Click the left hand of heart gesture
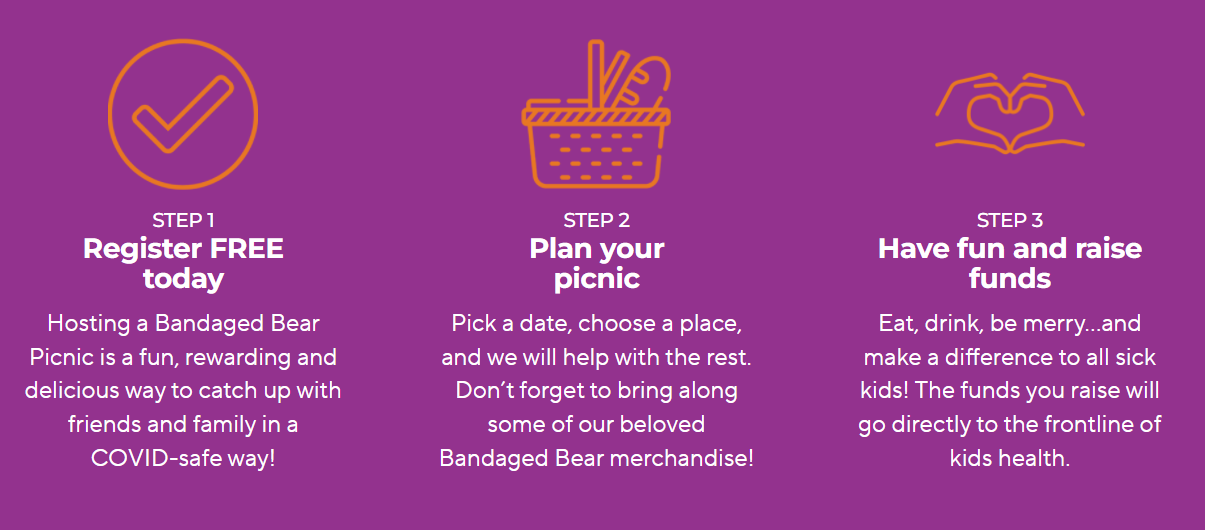The height and width of the screenshot is (530, 1205). click(x=972, y=113)
